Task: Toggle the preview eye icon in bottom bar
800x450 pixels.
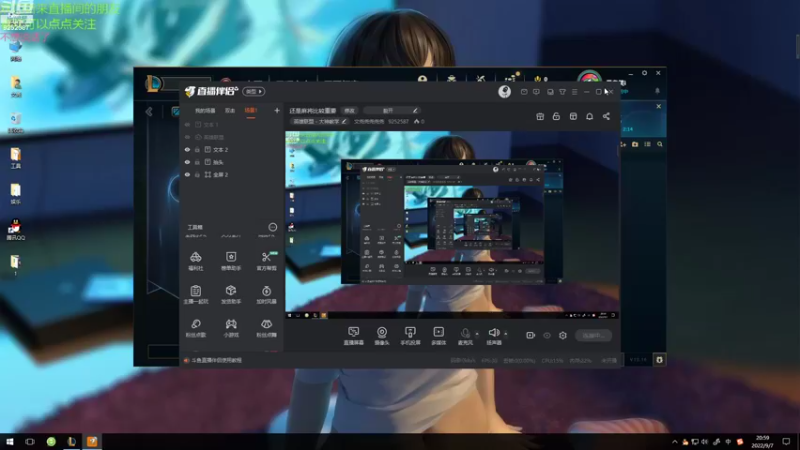Action: tap(547, 335)
